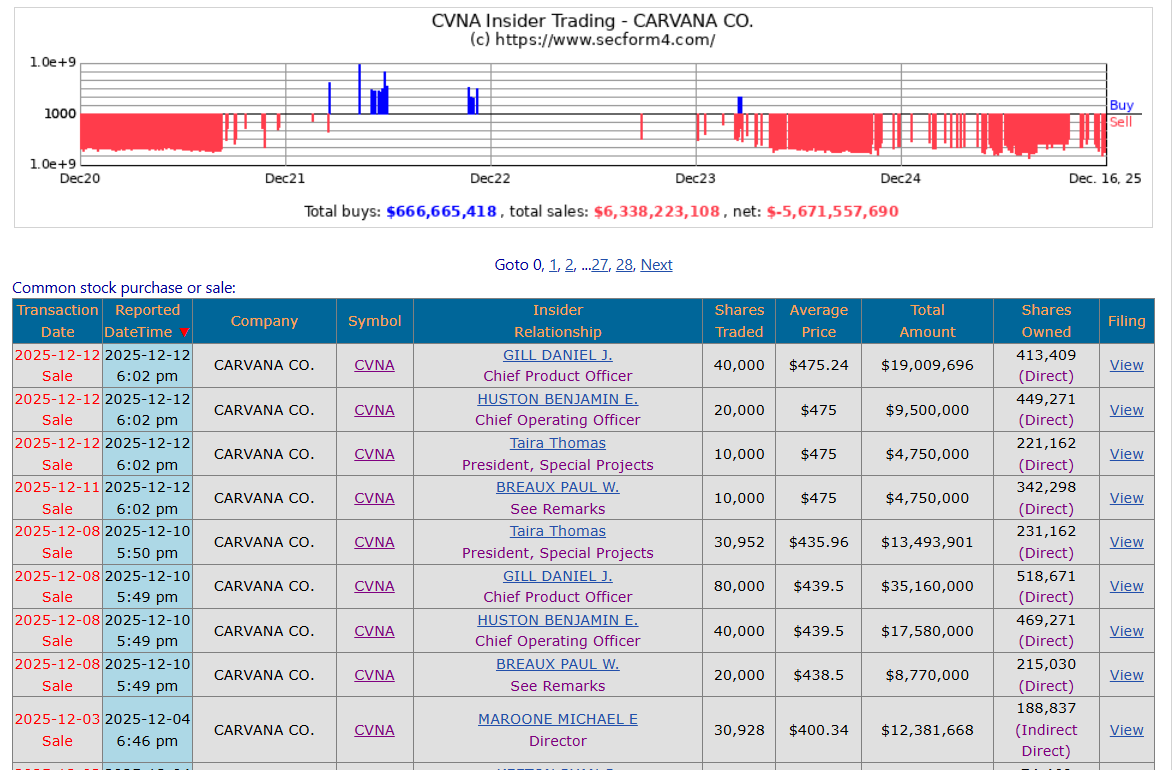
Task: Select the $400.34 average price cell
Action: click(818, 730)
